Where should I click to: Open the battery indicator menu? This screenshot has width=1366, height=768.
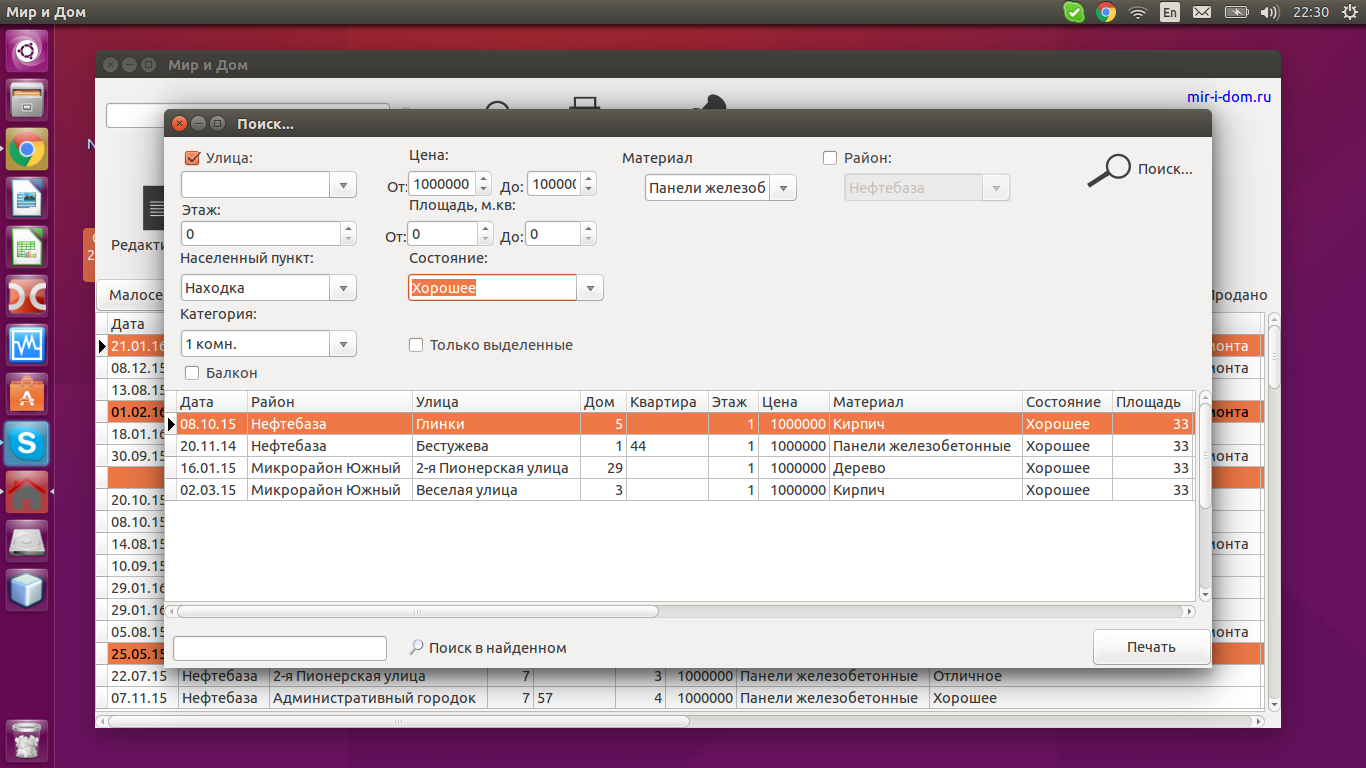(x=1236, y=12)
